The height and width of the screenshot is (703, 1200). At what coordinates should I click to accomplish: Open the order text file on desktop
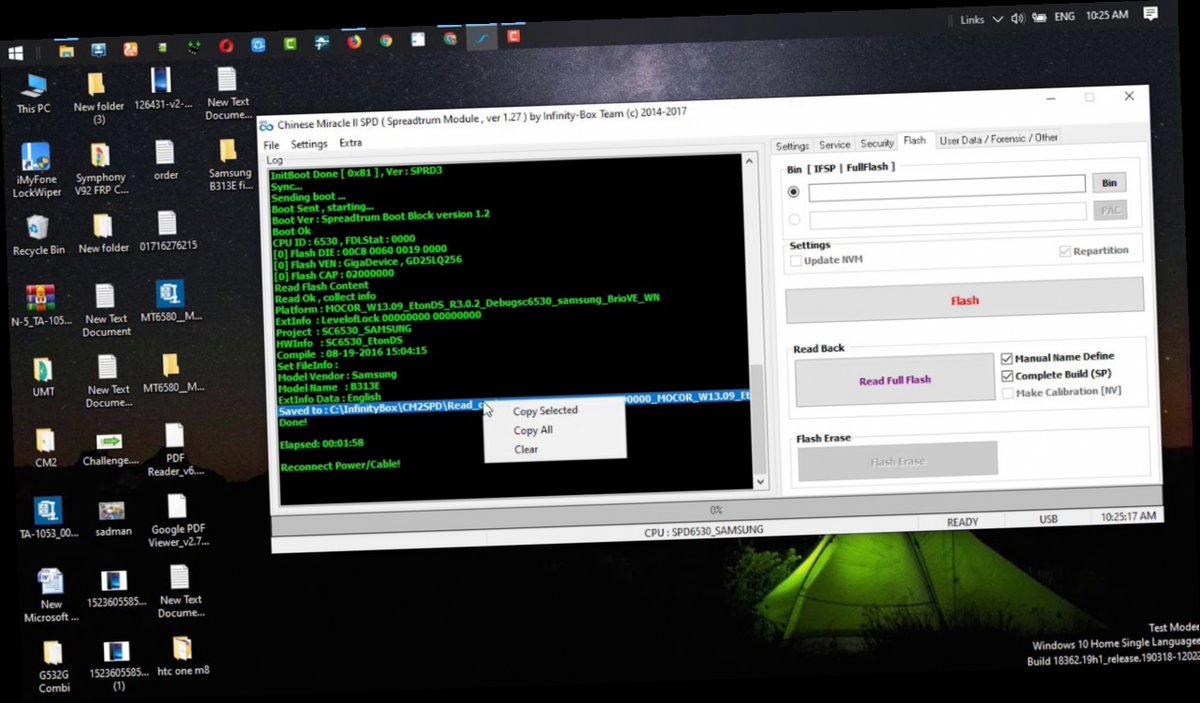(166, 160)
